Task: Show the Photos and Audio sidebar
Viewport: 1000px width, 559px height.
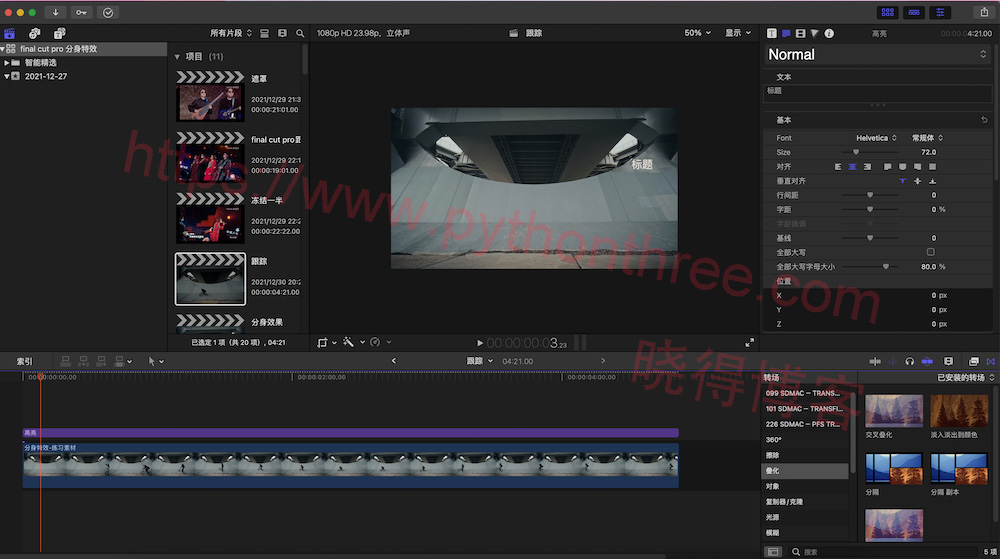Action: point(35,33)
